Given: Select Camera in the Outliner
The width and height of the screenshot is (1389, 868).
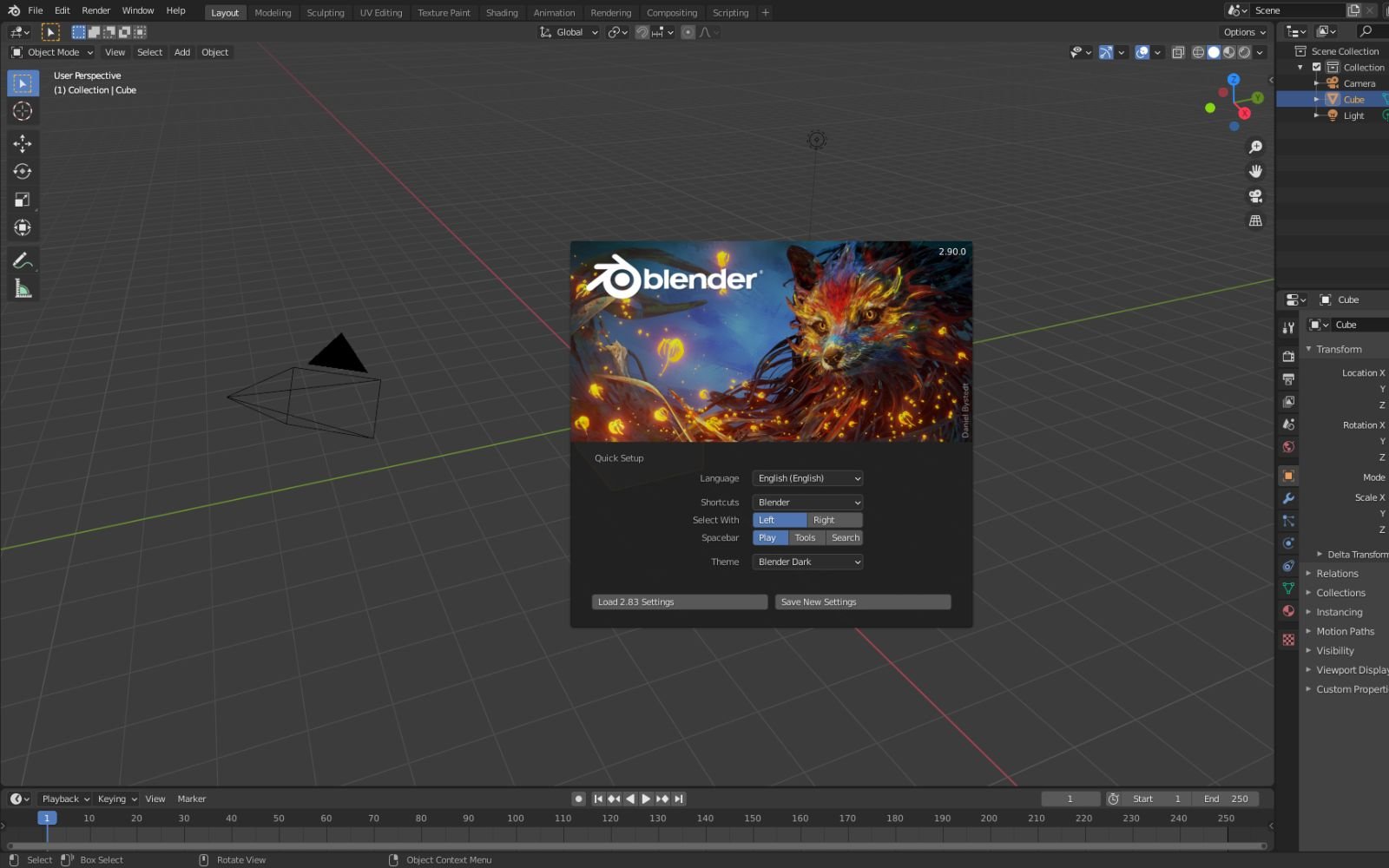Looking at the screenshot, I should (x=1358, y=82).
